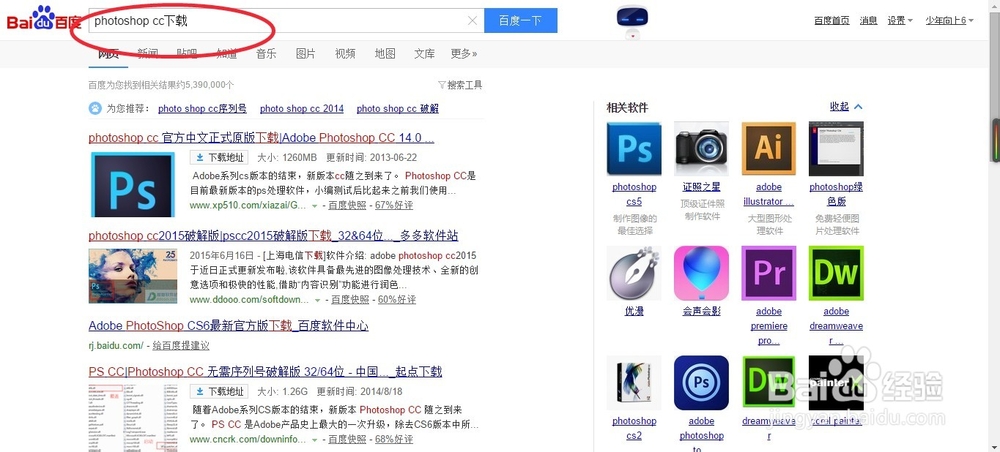Open suggestion photo shop cc 2014

coord(302,108)
